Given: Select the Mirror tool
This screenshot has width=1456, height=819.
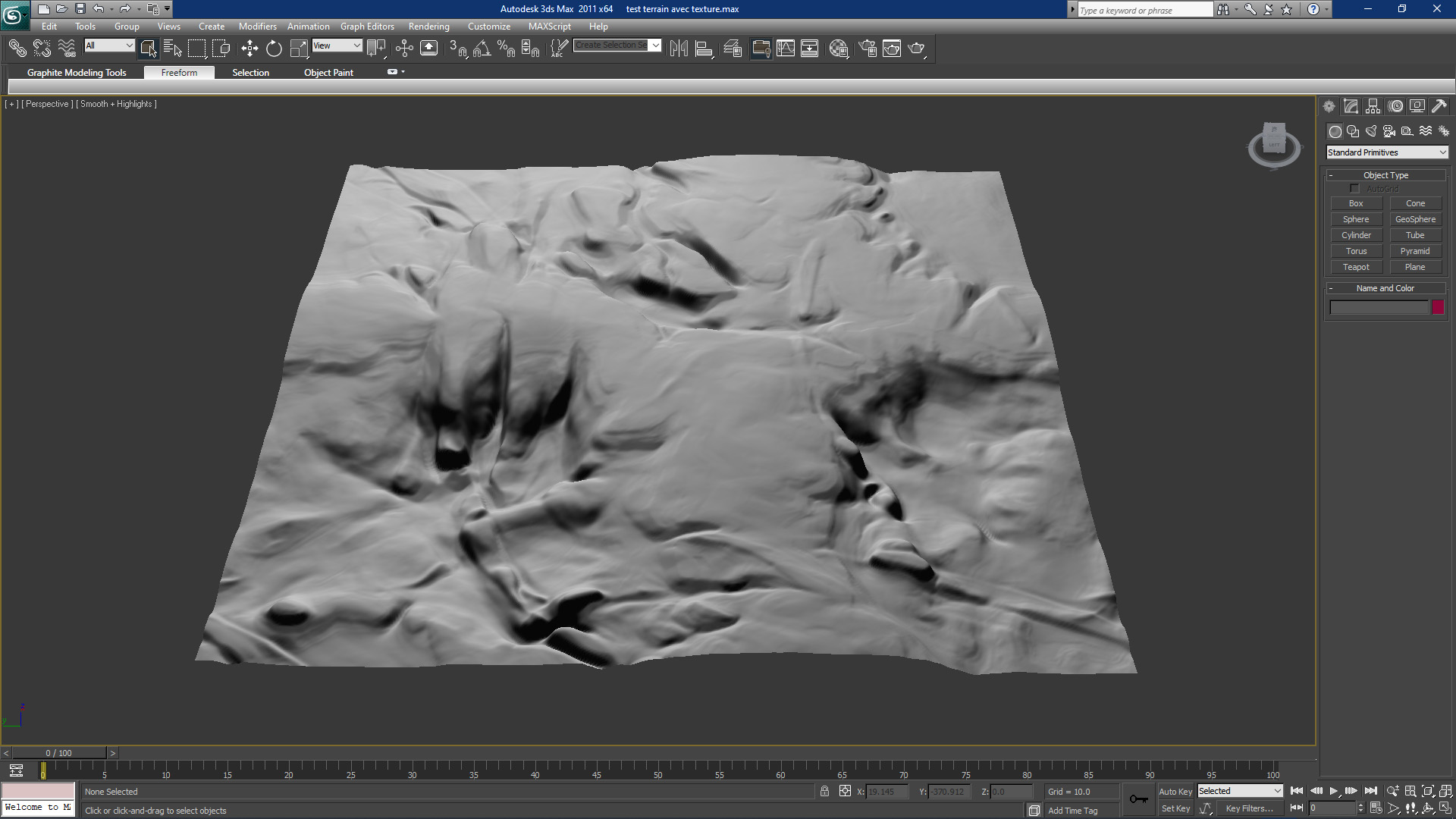Looking at the screenshot, I should pos(679,48).
